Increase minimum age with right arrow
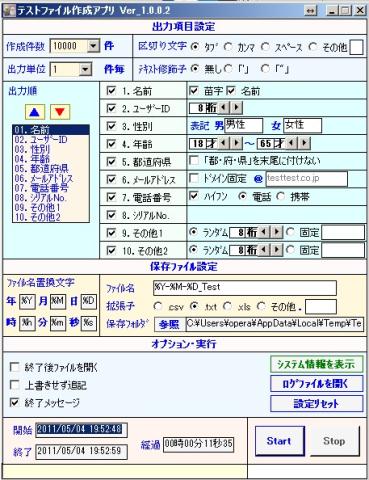This screenshot has height=480, width=369. [x=236, y=143]
